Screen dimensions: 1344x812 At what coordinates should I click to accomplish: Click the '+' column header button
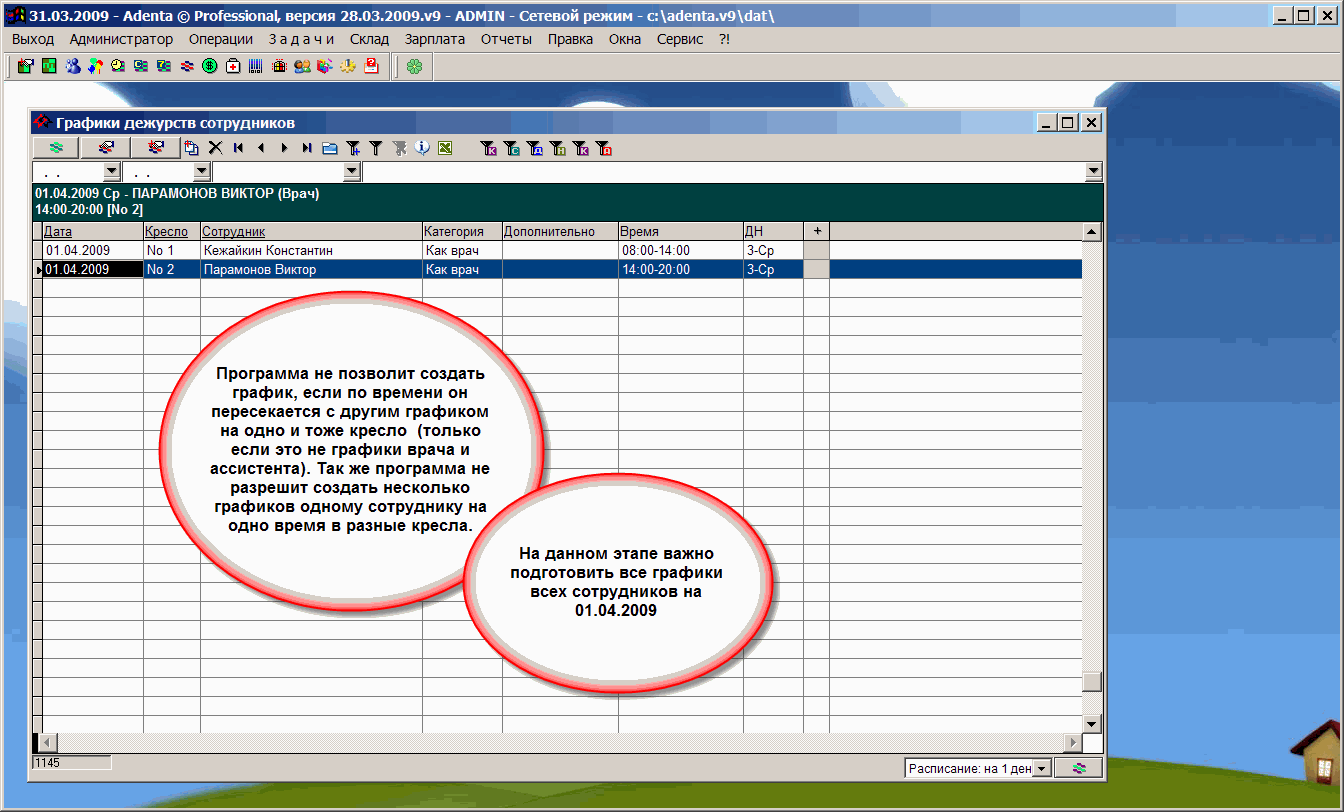click(x=816, y=231)
